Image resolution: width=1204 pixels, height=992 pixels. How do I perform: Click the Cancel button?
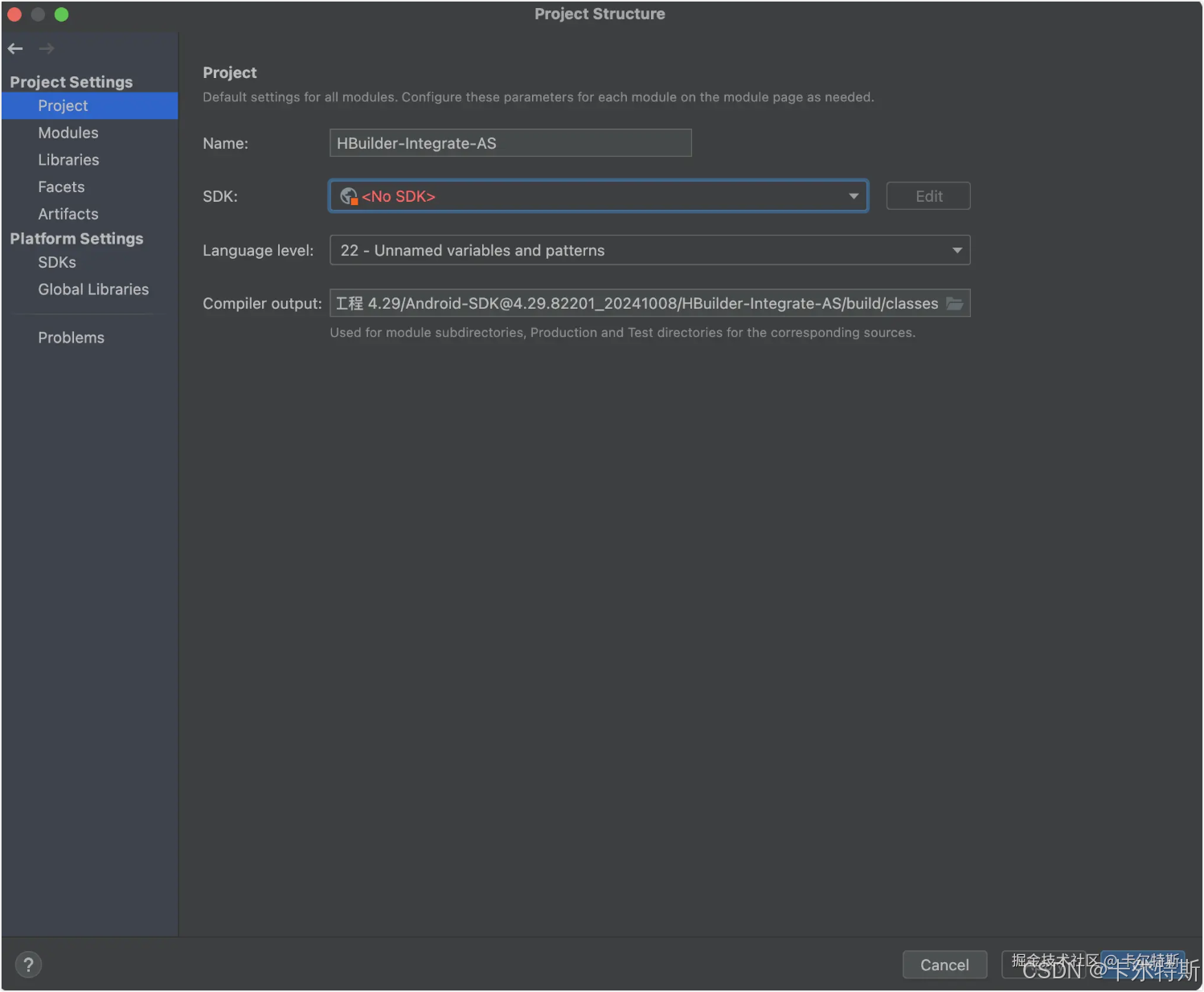944,965
